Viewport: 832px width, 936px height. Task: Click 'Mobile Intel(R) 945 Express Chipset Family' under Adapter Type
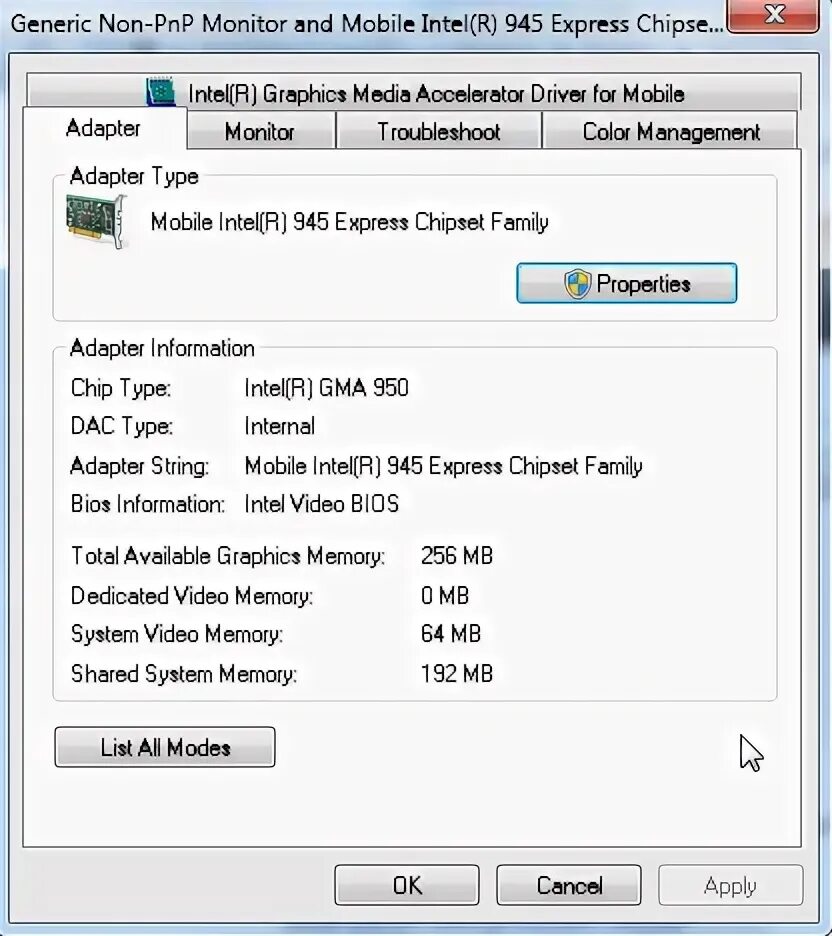point(349,222)
